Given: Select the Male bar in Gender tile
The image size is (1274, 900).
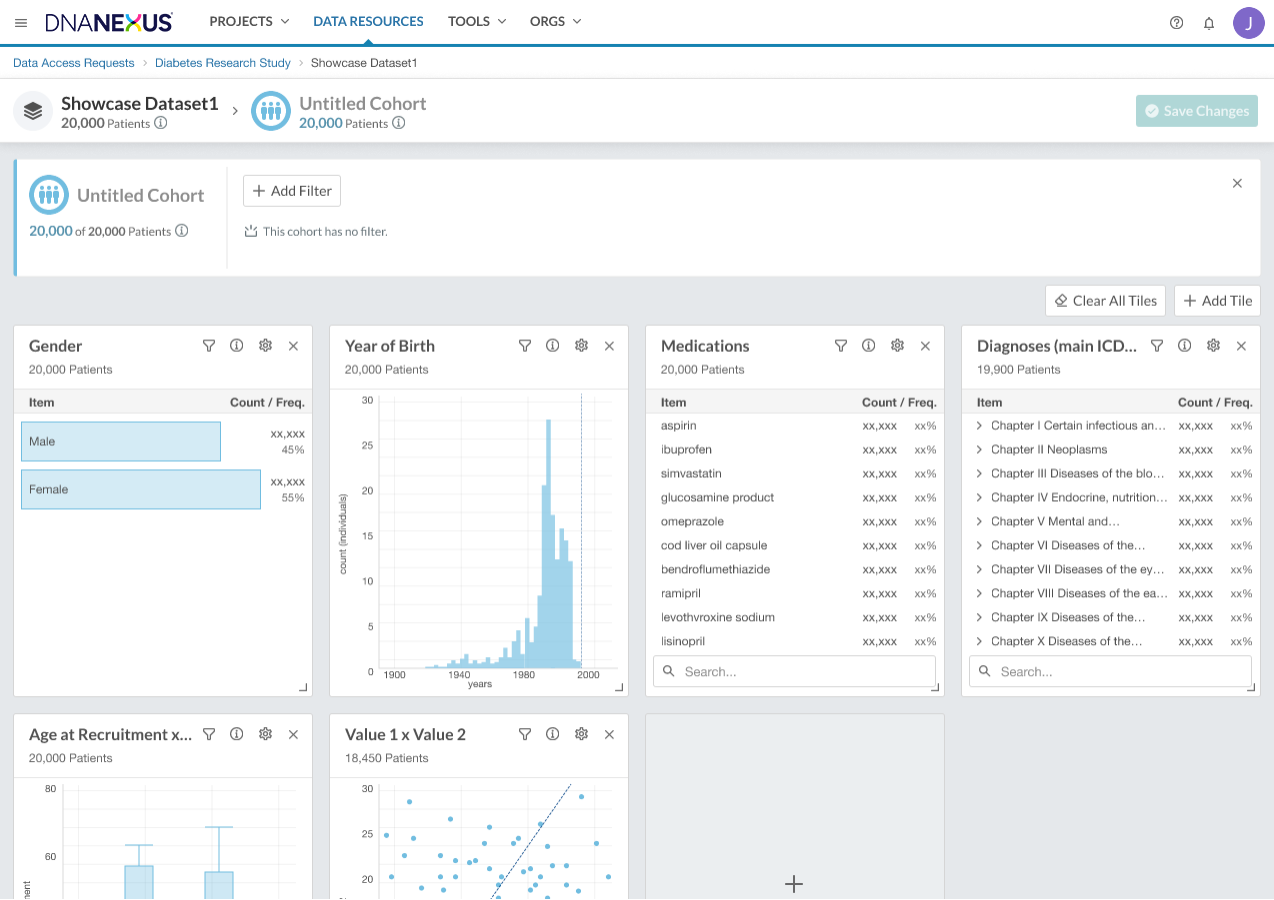Looking at the screenshot, I should (121, 441).
